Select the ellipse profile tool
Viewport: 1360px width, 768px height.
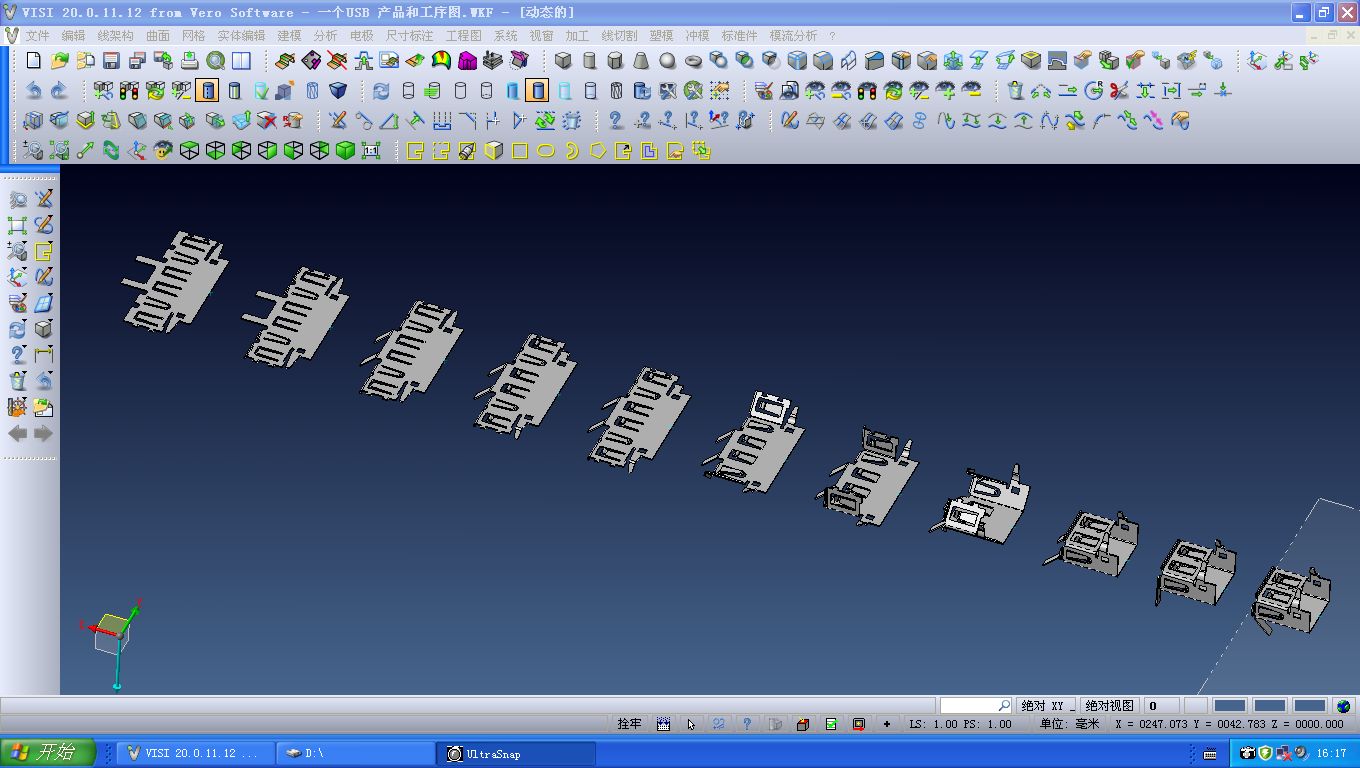point(546,151)
